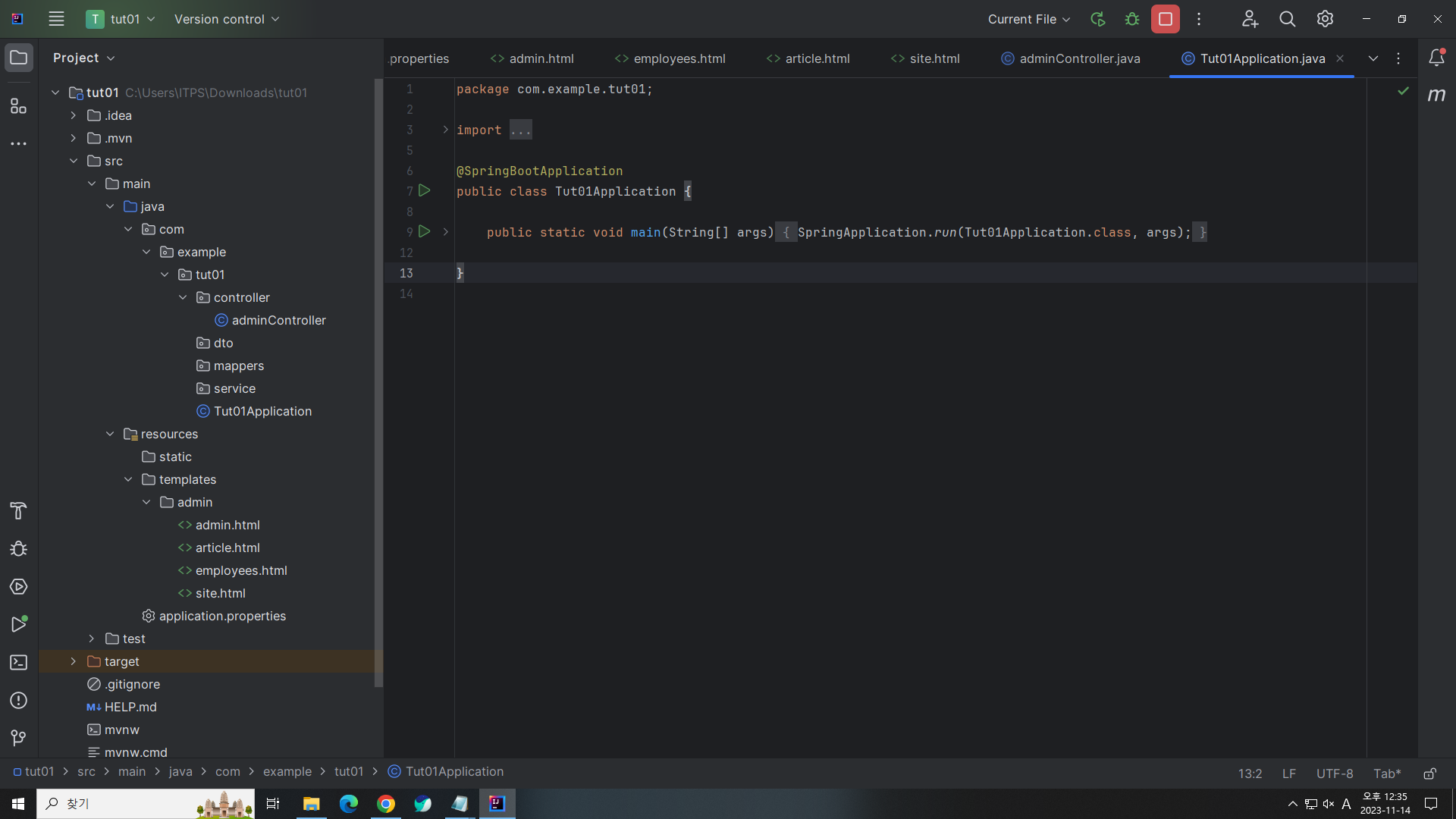Click the Debug bug icon in top toolbar
Image resolution: width=1456 pixels, height=819 pixels.
[1132, 19]
